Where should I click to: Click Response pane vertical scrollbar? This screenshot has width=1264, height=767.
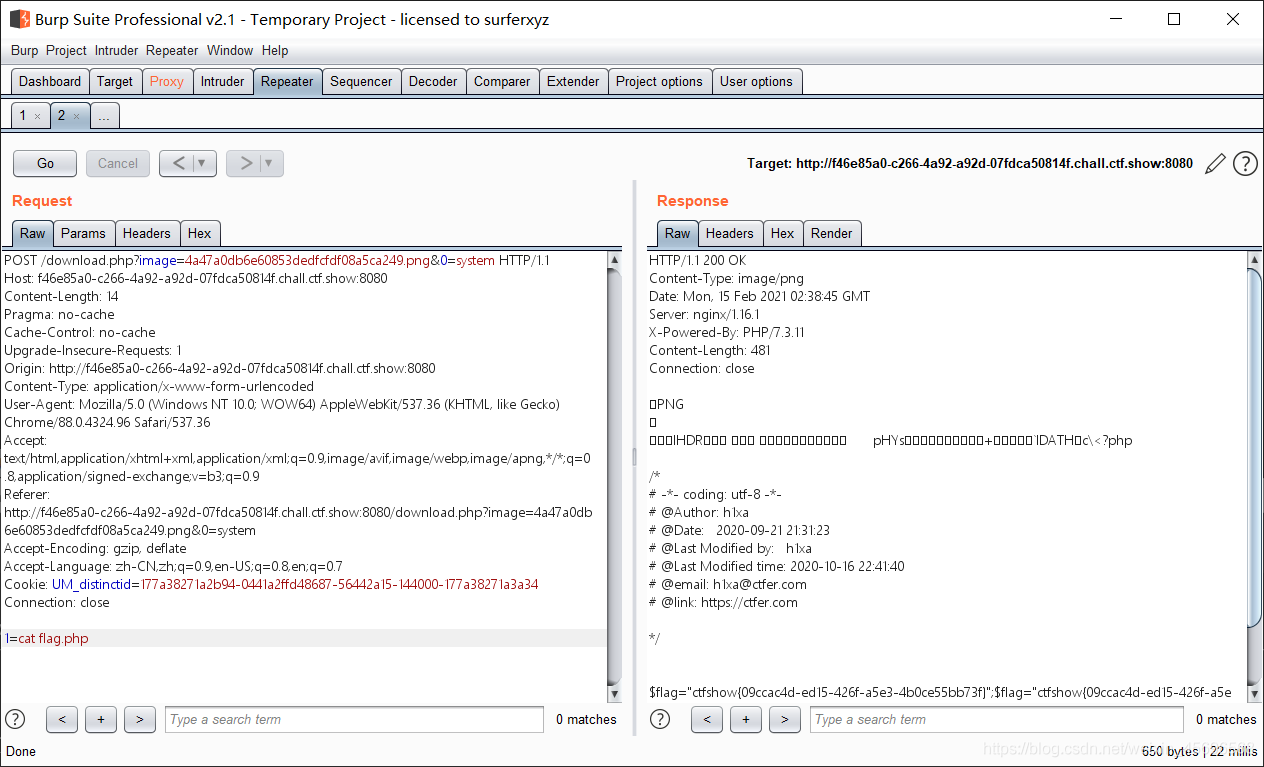point(1255,477)
